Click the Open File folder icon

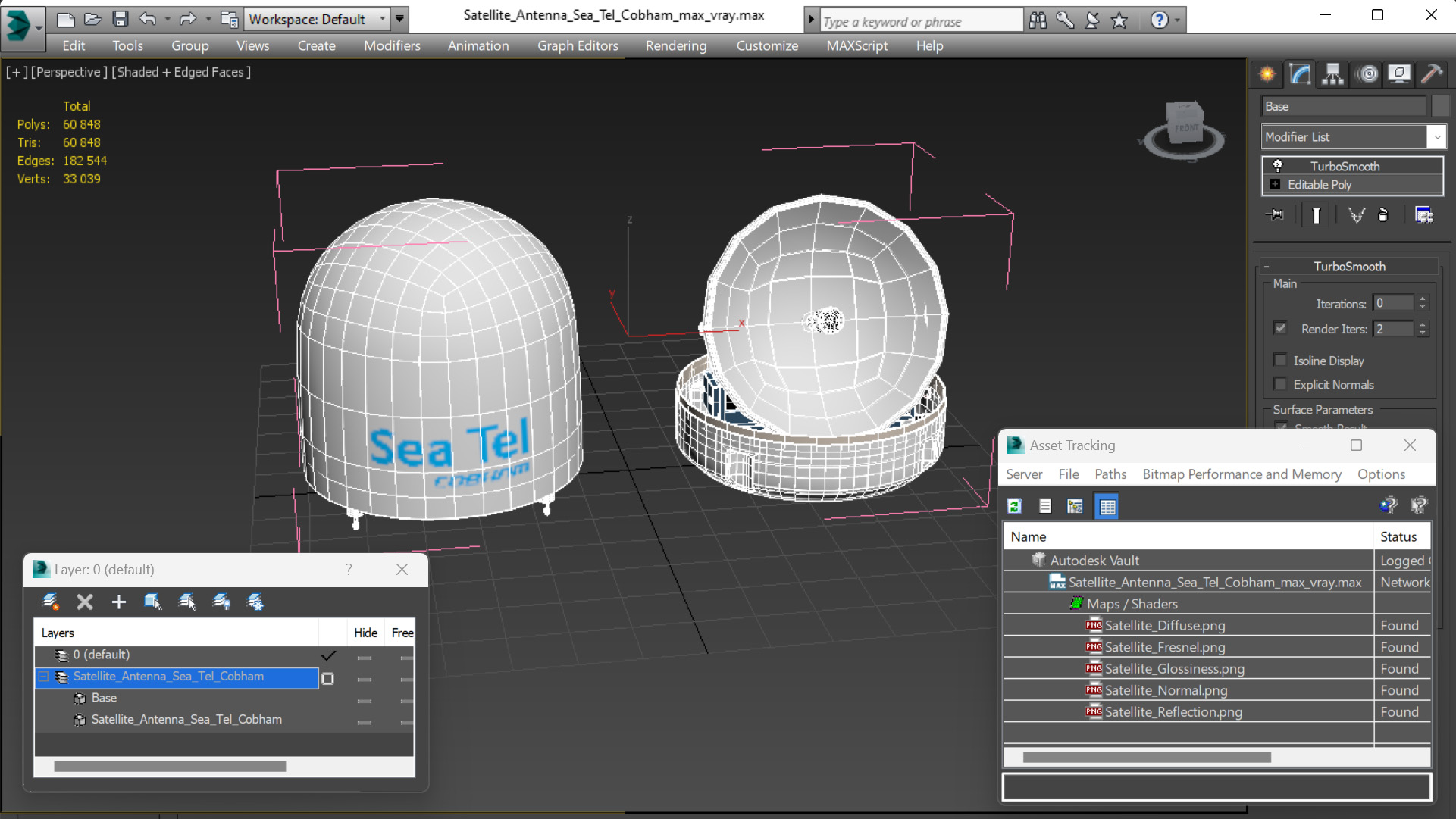coord(92,19)
